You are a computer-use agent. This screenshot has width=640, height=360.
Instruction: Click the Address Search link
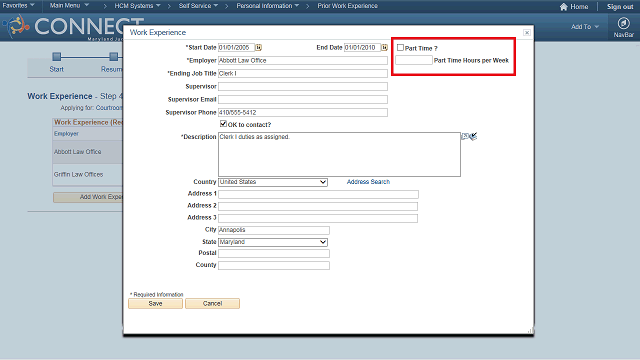coord(368,182)
